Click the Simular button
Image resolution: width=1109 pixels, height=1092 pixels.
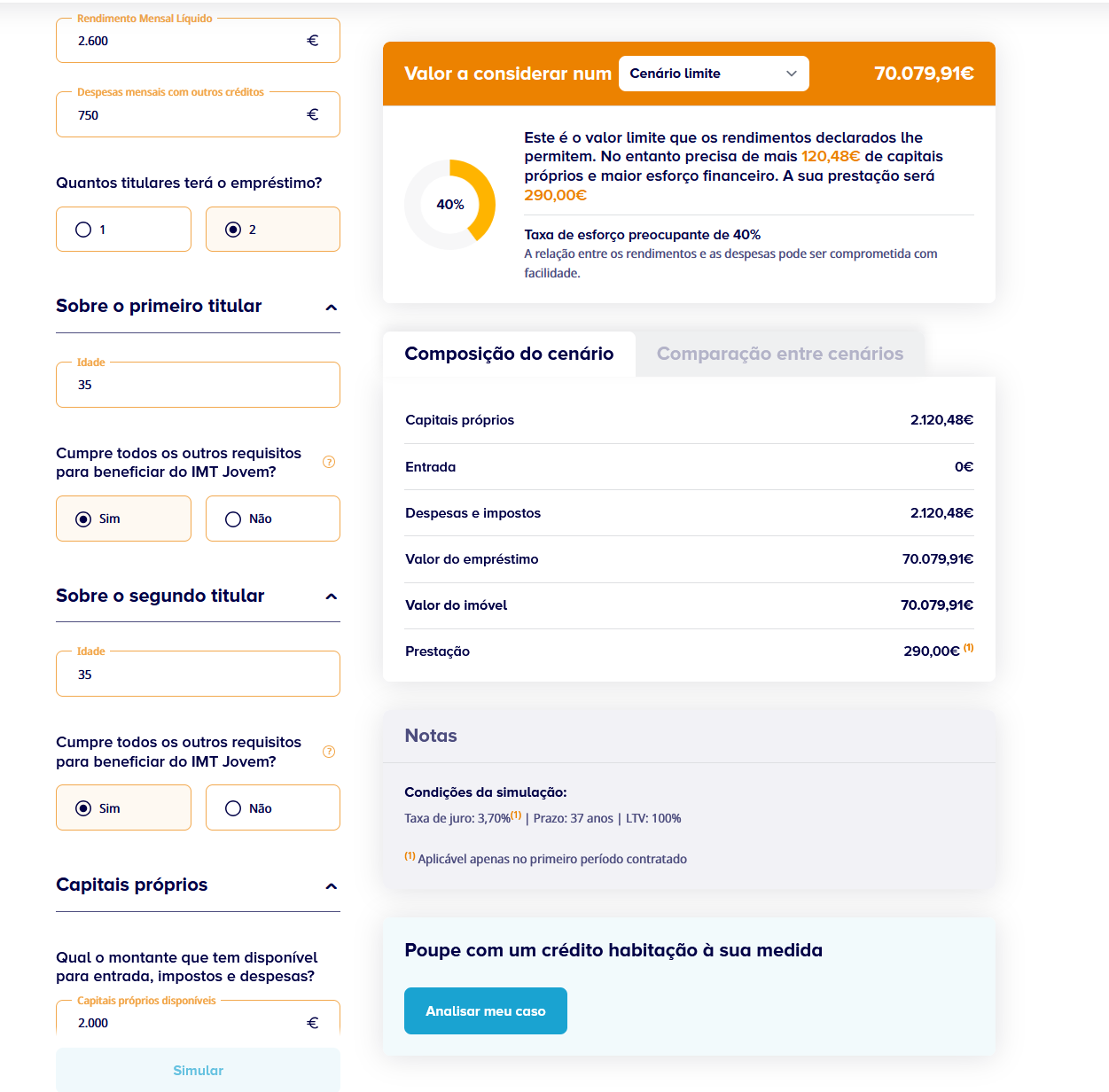[198, 1070]
